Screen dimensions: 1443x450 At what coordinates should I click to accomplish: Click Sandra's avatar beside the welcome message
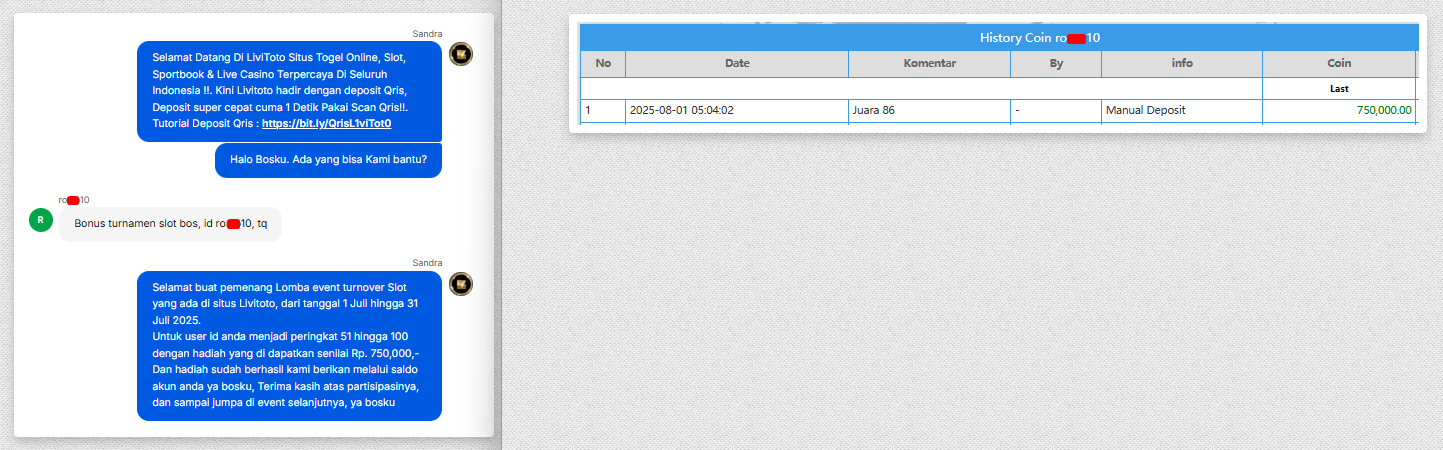click(461, 54)
